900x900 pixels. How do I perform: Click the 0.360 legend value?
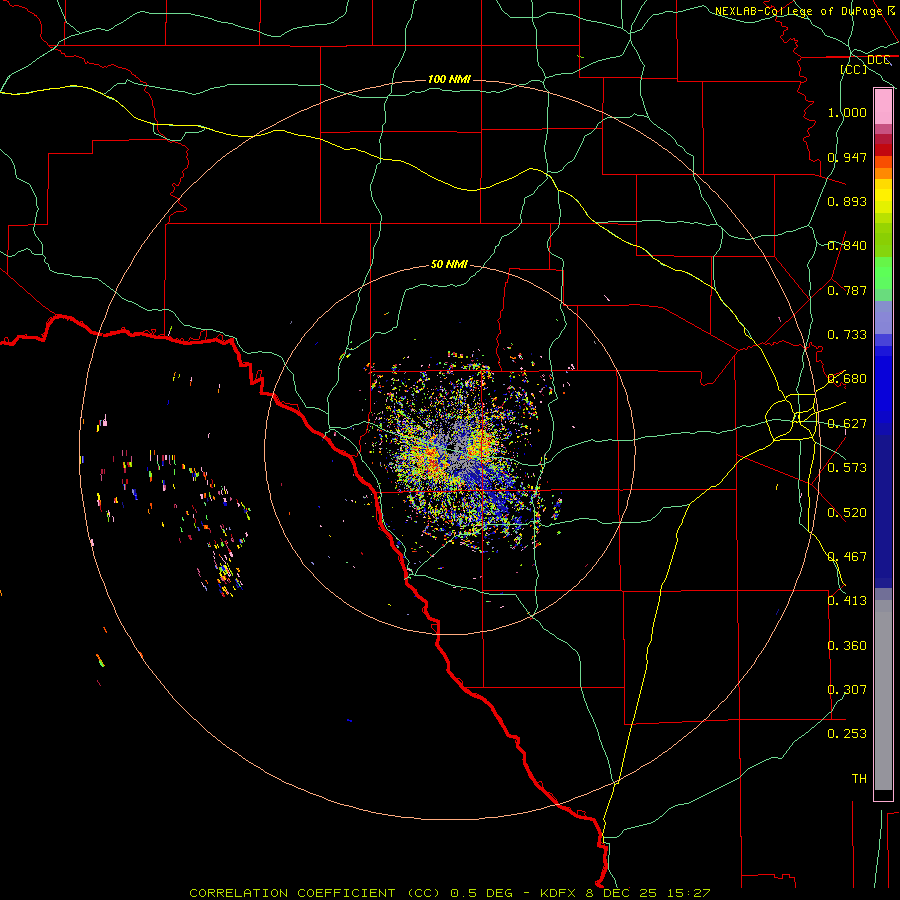[x=847, y=646]
